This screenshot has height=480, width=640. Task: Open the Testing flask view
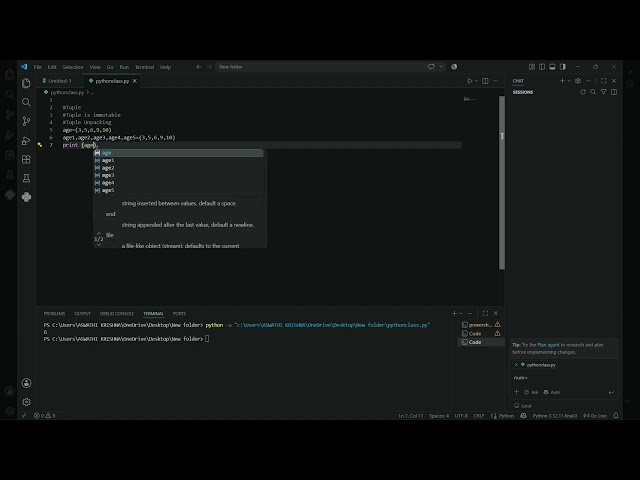click(x=26, y=178)
